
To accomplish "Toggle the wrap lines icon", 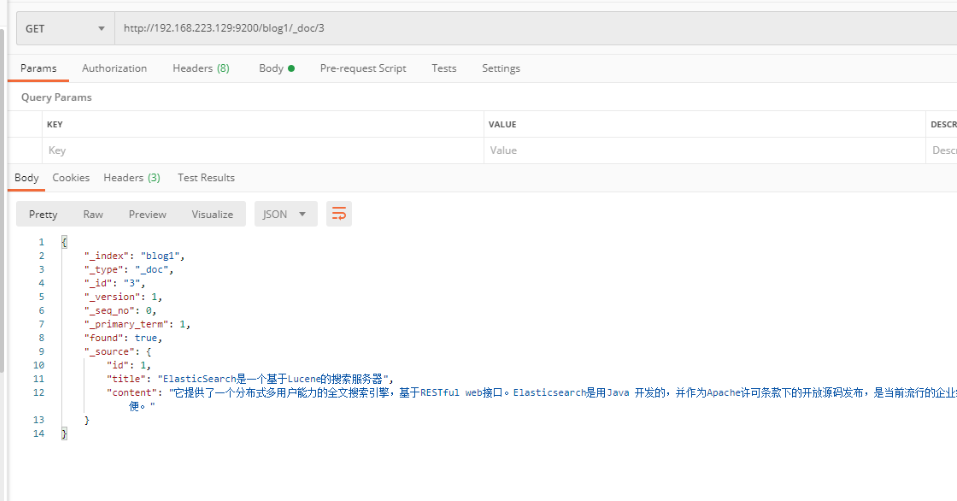I will 339,214.
